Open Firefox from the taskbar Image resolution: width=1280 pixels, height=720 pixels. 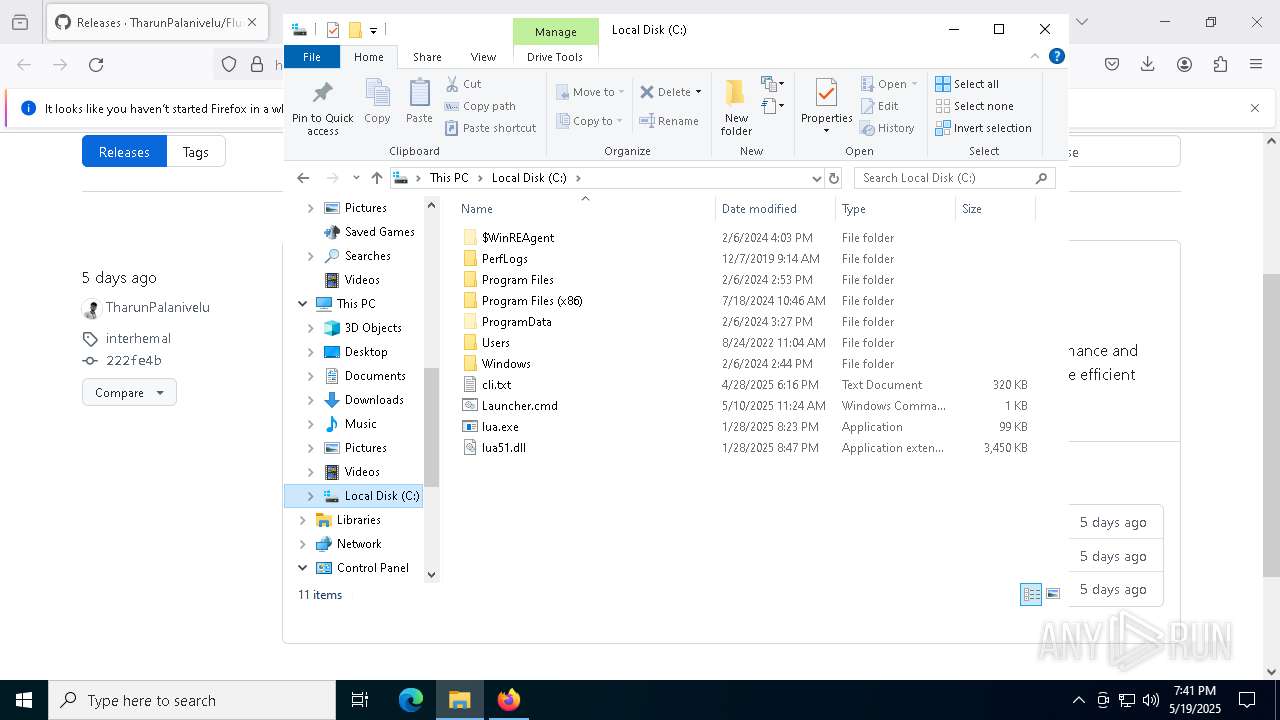509,700
